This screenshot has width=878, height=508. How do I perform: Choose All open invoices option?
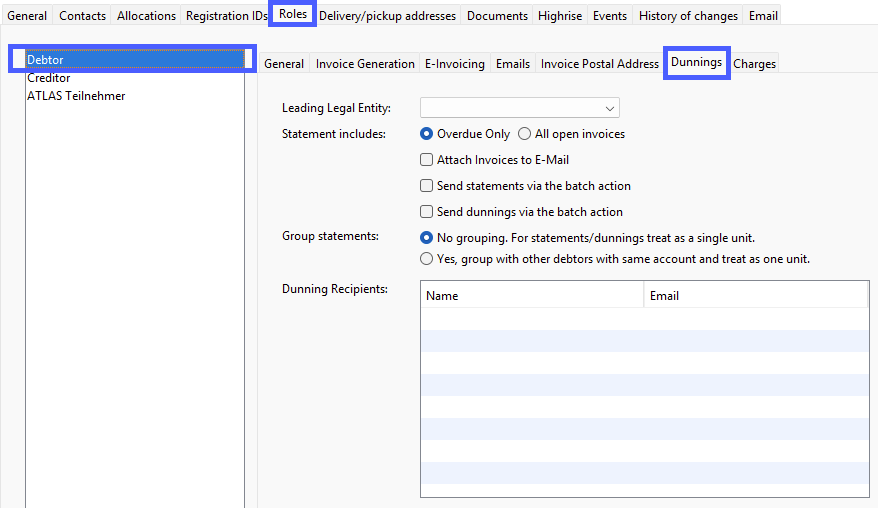525,134
